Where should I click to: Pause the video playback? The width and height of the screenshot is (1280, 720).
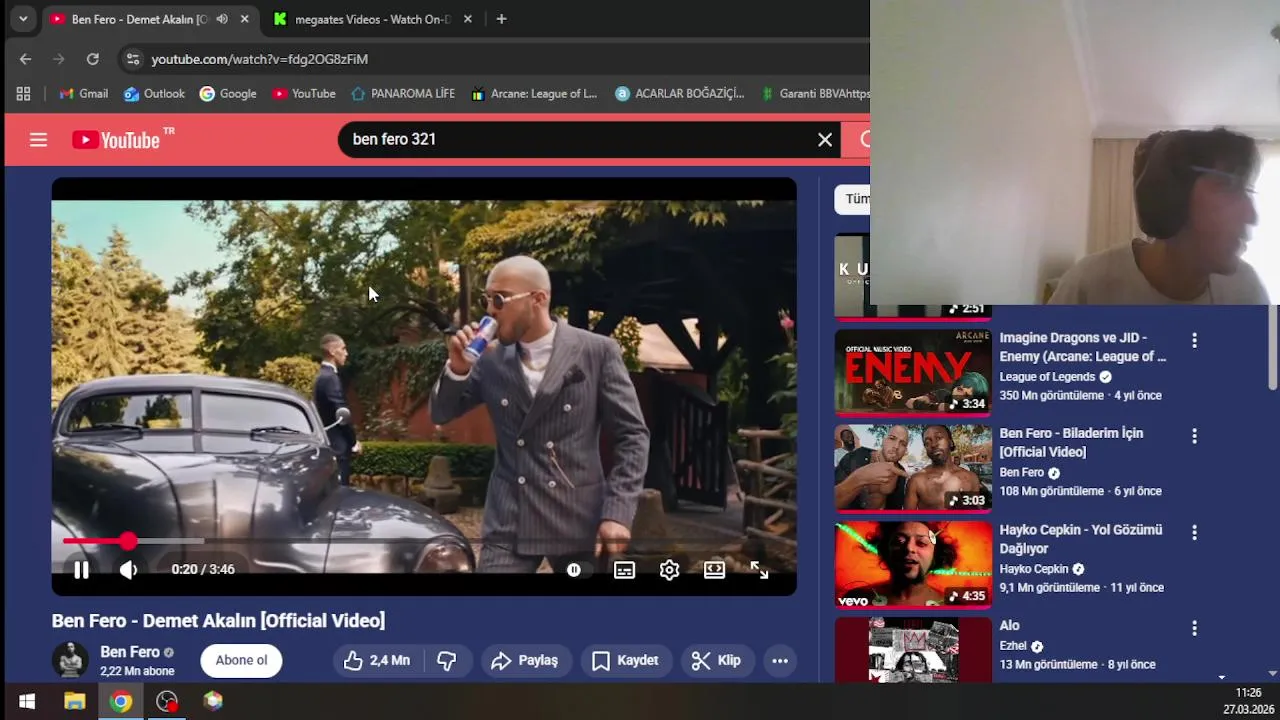81,569
